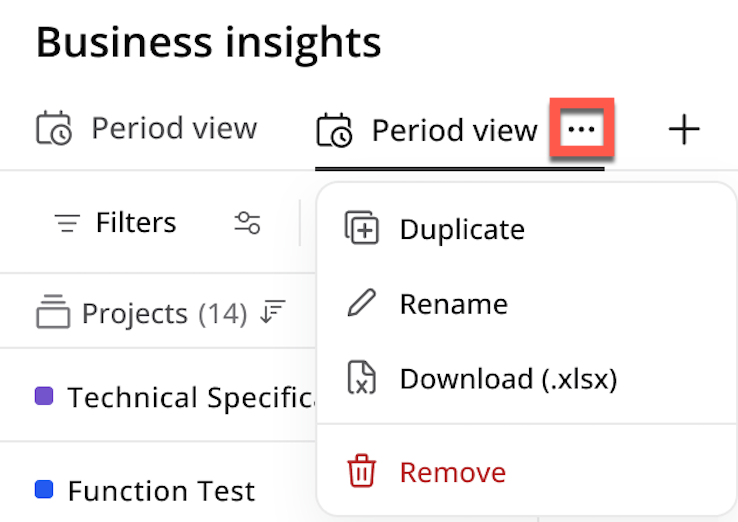Select the active second Period view tab
Image resolution: width=738 pixels, height=522 pixels.
(x=428, y=130)
